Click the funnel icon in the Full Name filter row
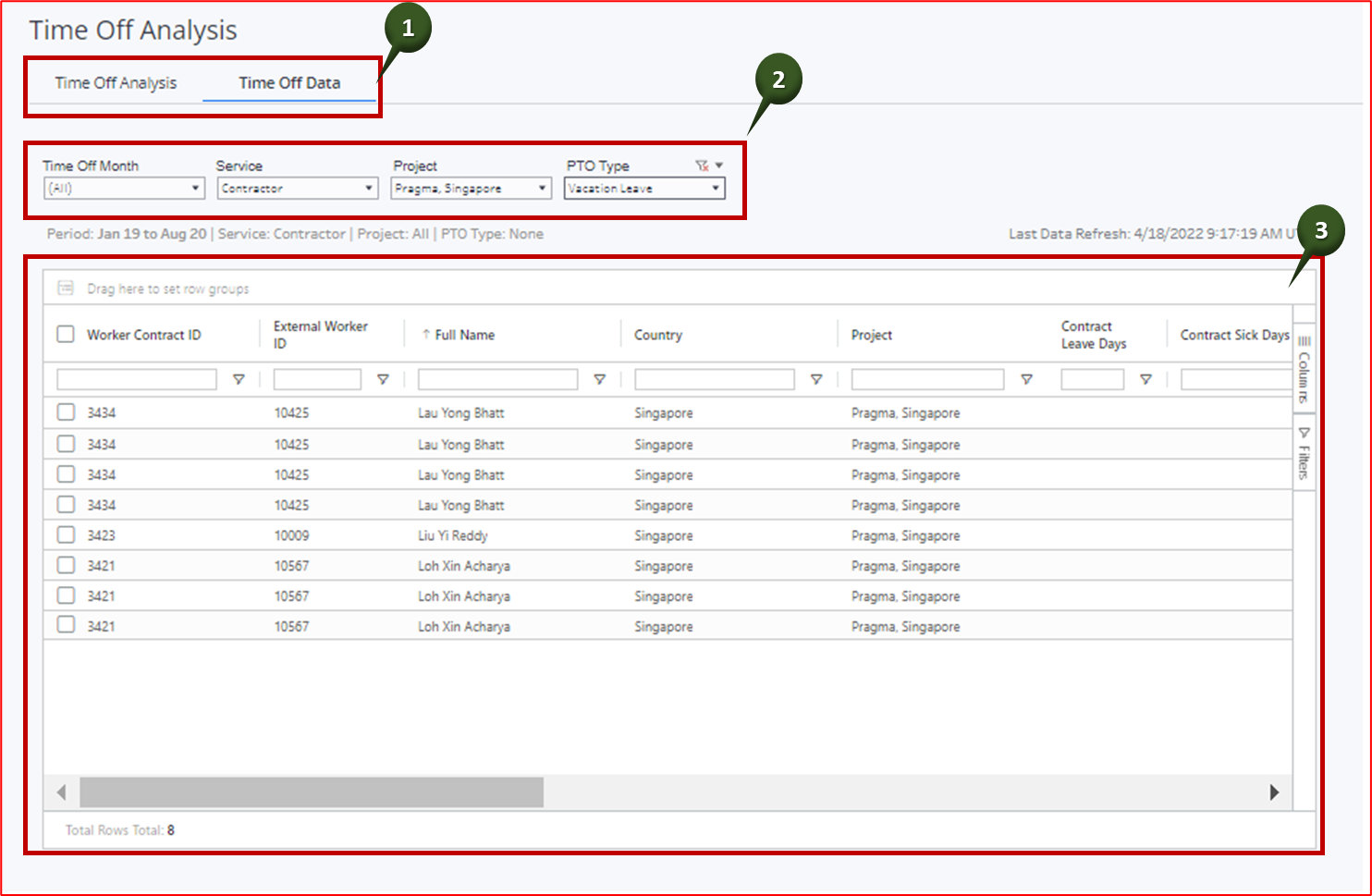1372x896 pixels. 600,378
